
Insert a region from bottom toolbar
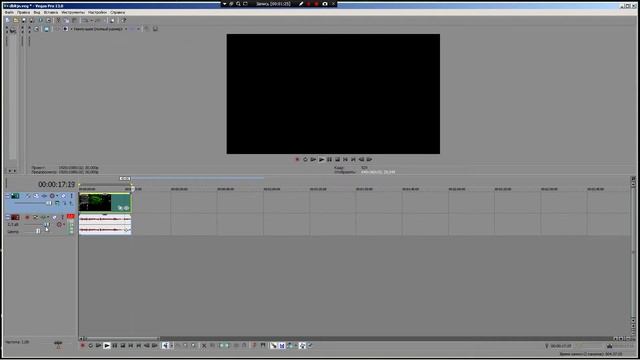263,346
